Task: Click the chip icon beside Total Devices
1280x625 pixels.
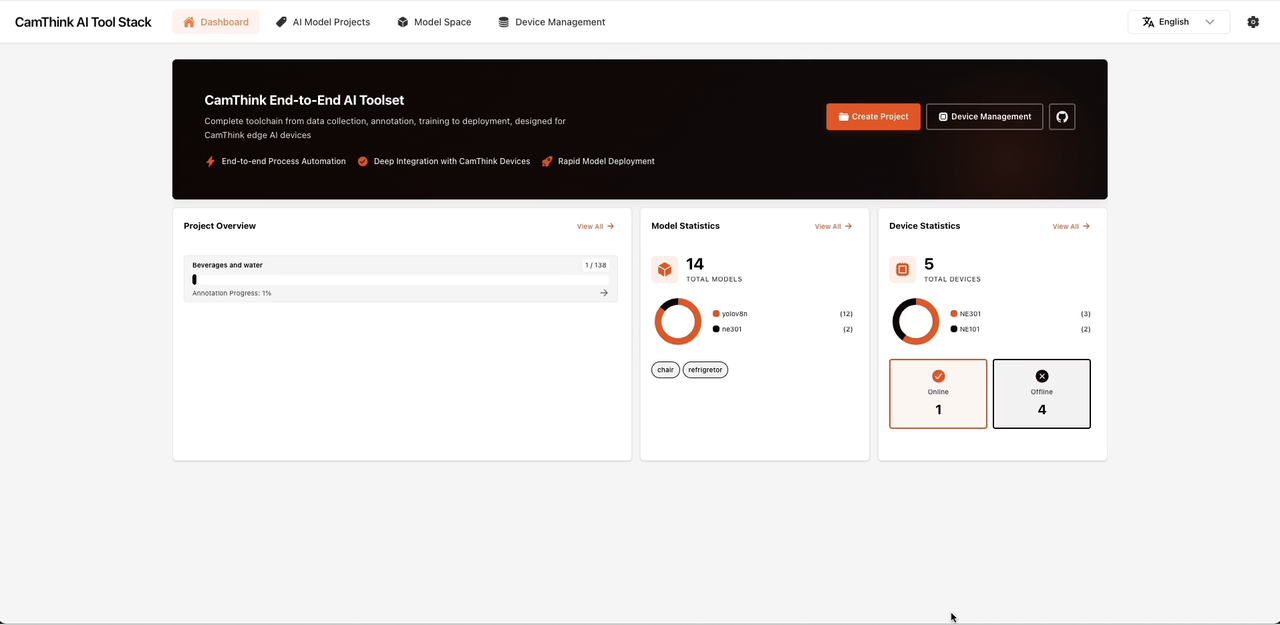Action: pos(902,269)
